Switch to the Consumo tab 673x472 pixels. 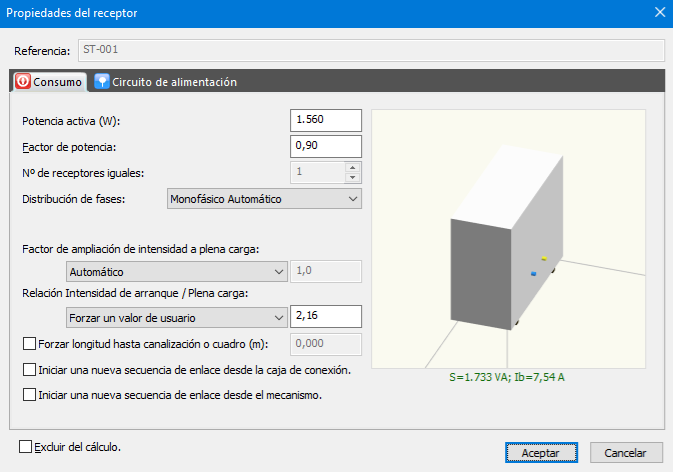pos(50,82)
